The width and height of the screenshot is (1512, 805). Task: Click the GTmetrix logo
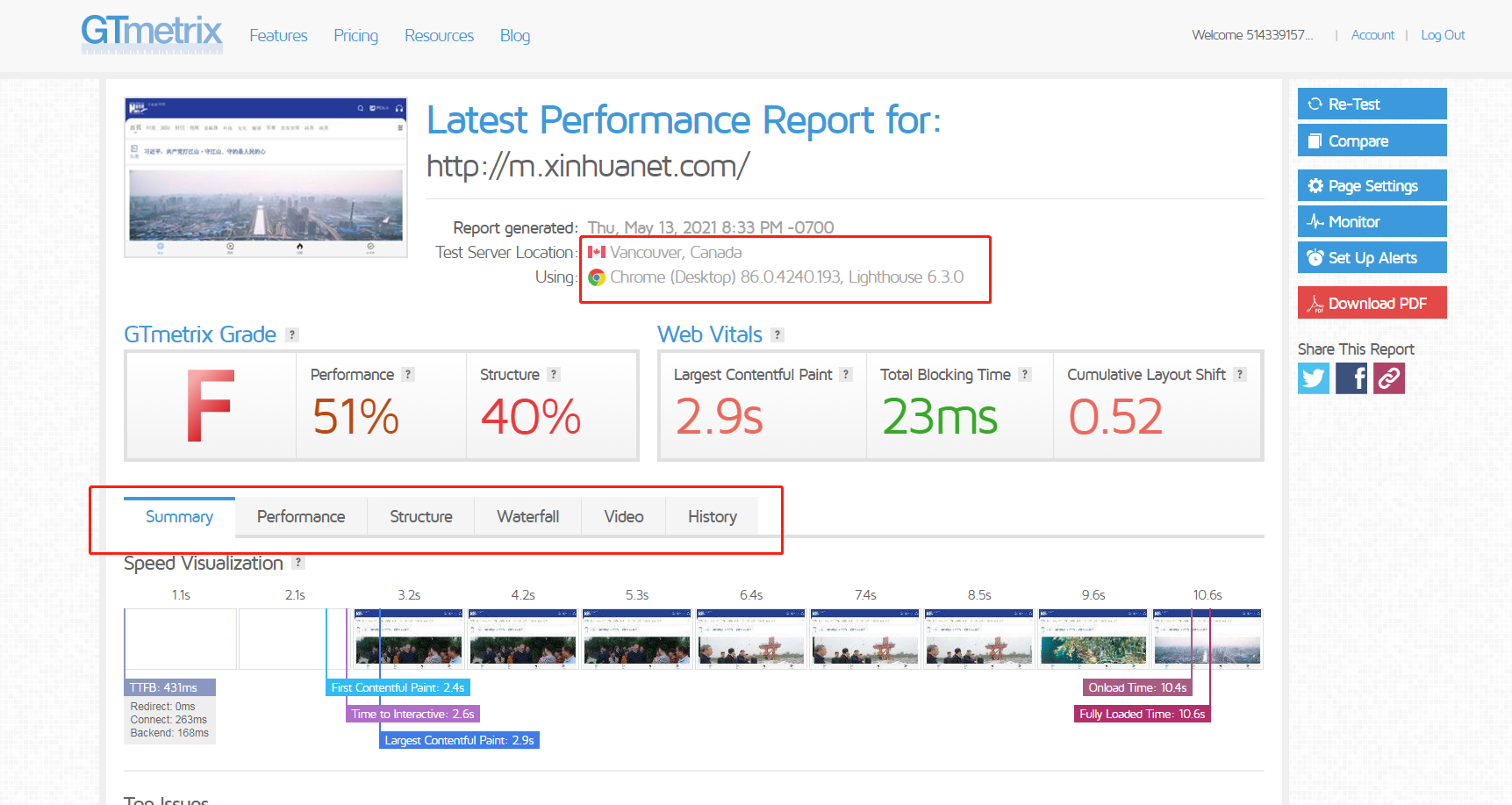pyautogui.click(x=152, y=34)
